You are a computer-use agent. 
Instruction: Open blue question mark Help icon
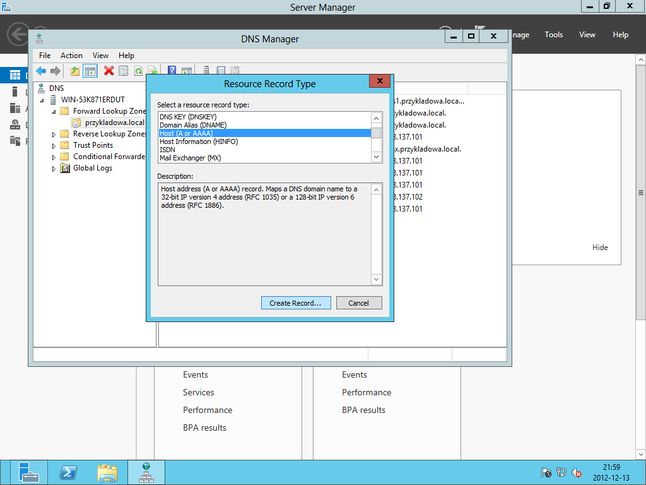point(172,70)
